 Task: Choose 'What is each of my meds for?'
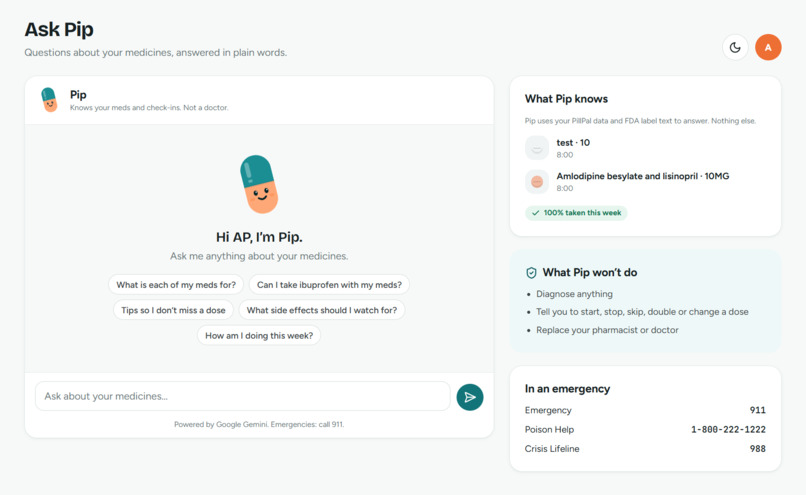[176, 285]
